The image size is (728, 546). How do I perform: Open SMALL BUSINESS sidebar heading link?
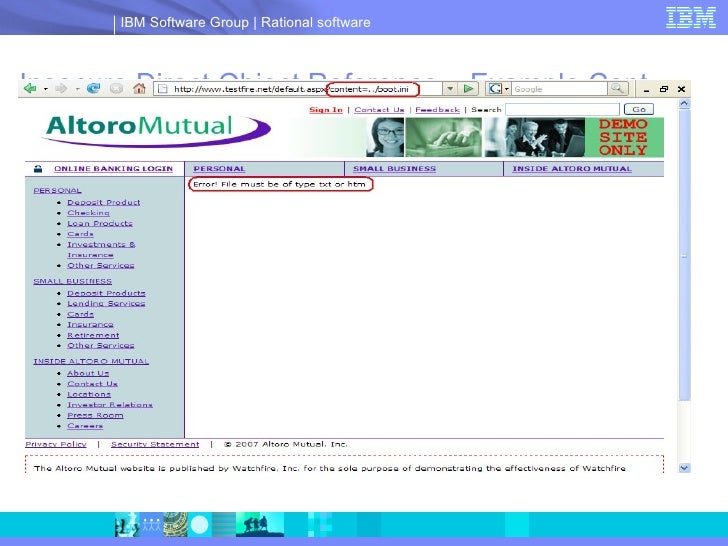(x=72, y=281)
